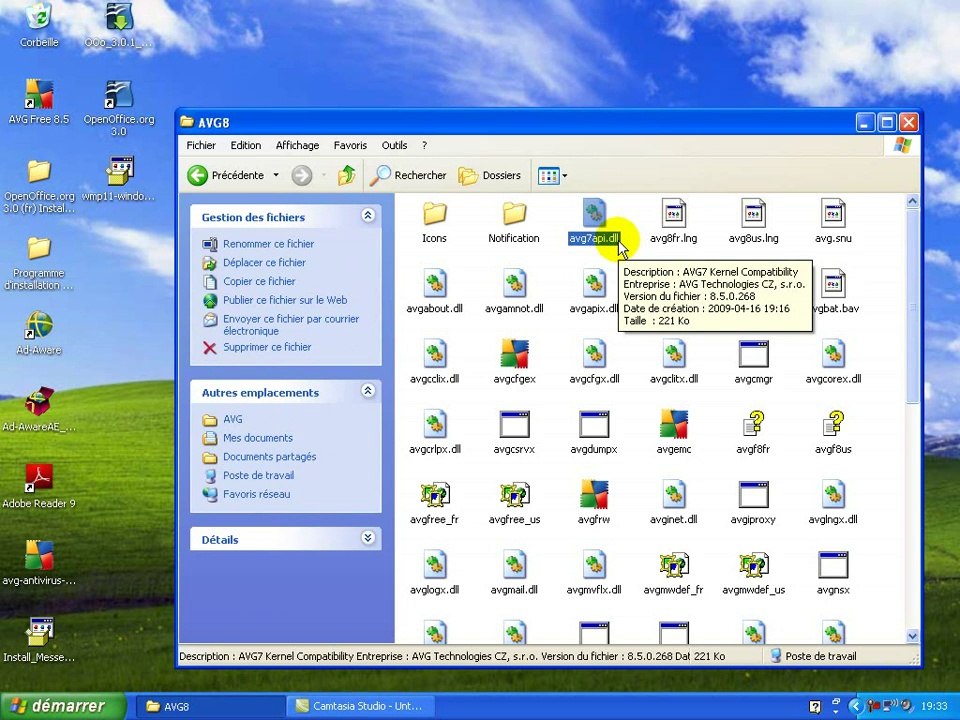Open the démarrer start menu
This screenshot has width=960, height=720.
tap(62, 706)
